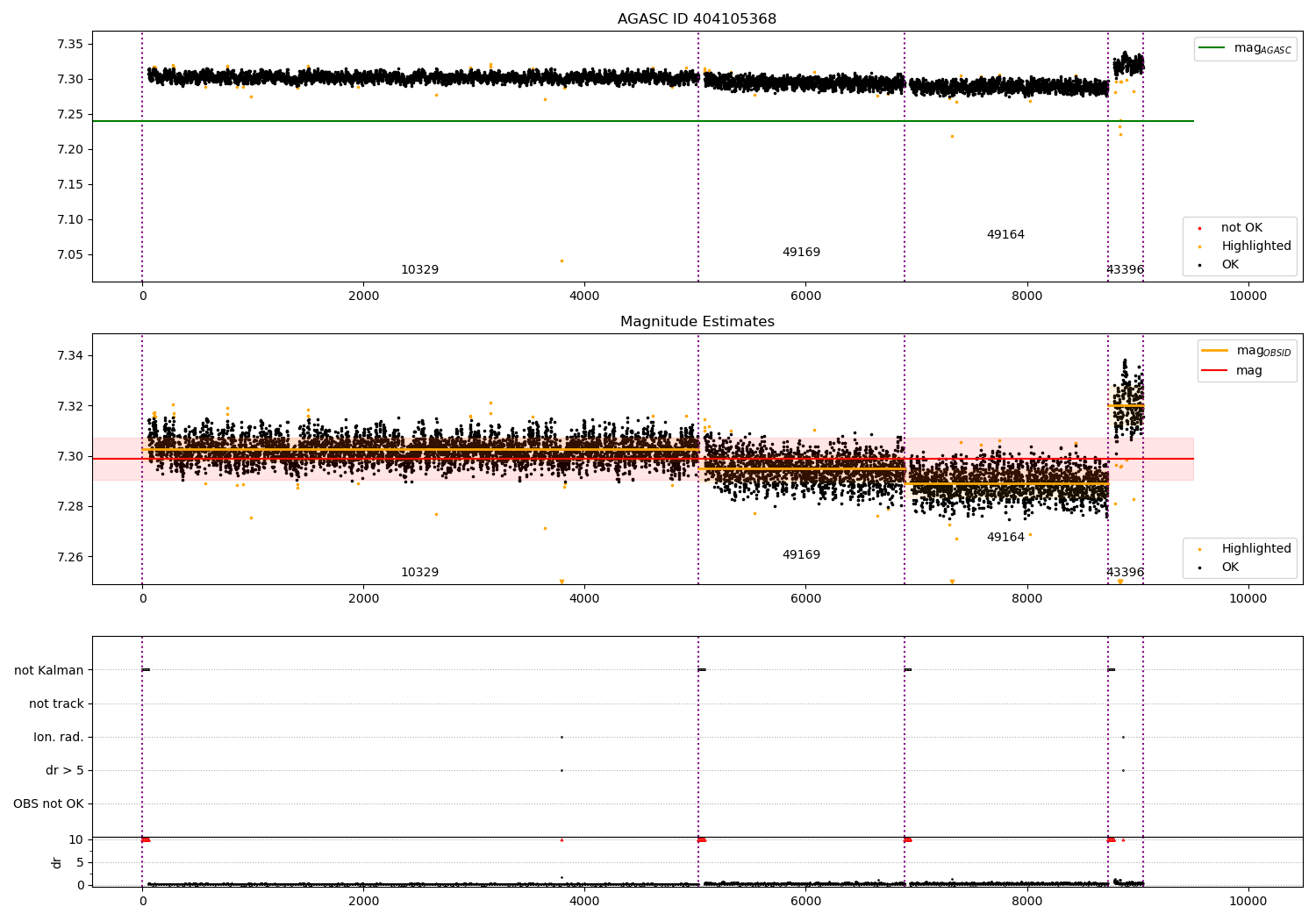Click the red 'mag' legend entry
The height and width of the screenshot is (921, 1316).
1248,371
